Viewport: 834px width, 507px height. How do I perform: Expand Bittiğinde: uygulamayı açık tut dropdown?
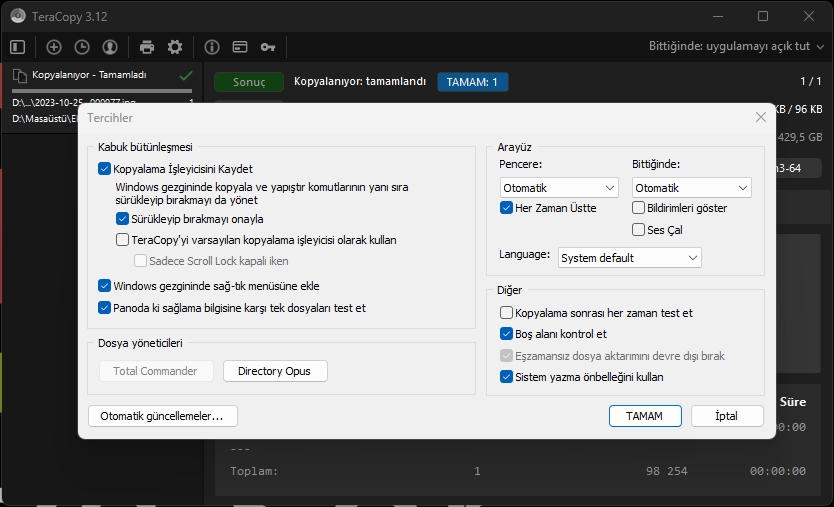click(x=736, y=46)
